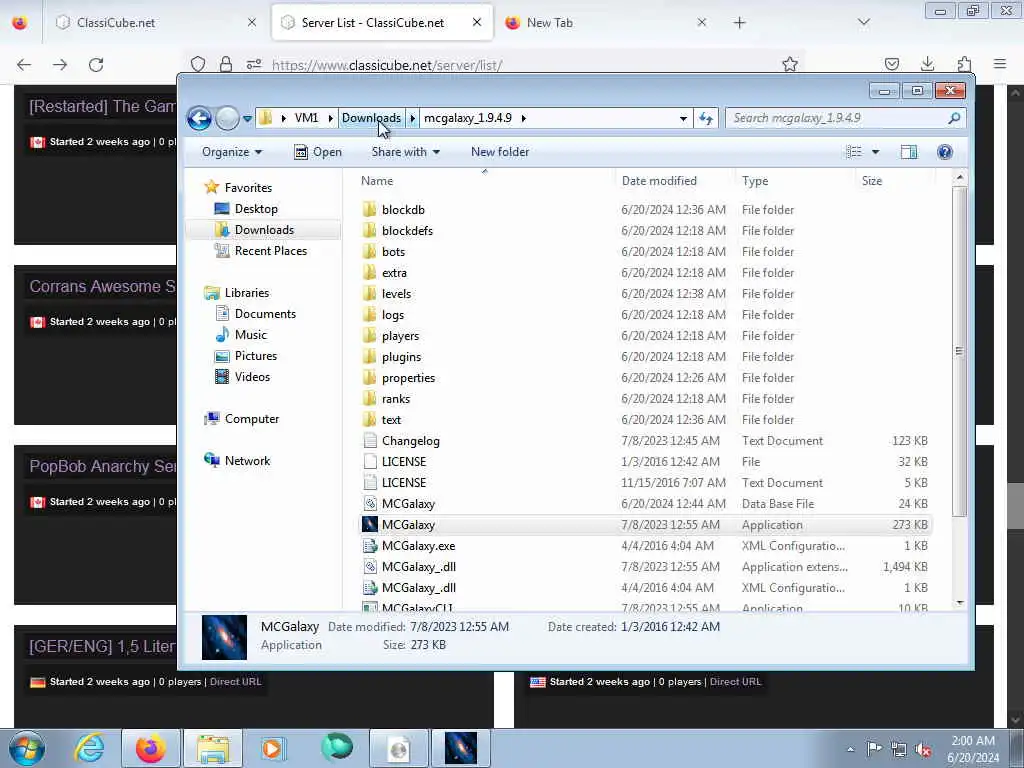Screen dimensions: 1024x768
Task: Select the levels folder icon
Action: [370, 293]
